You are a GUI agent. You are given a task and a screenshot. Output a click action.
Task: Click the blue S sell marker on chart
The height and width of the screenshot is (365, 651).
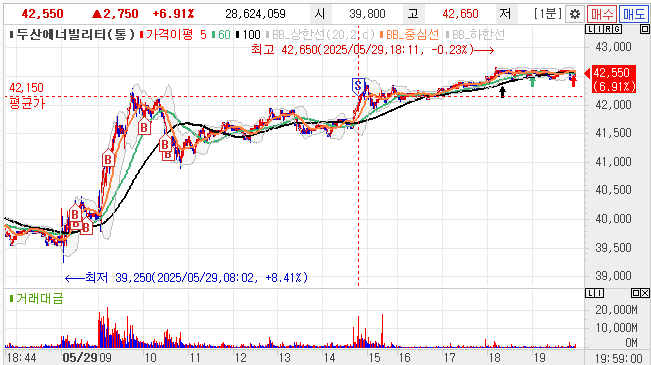[x=358, y=86]
